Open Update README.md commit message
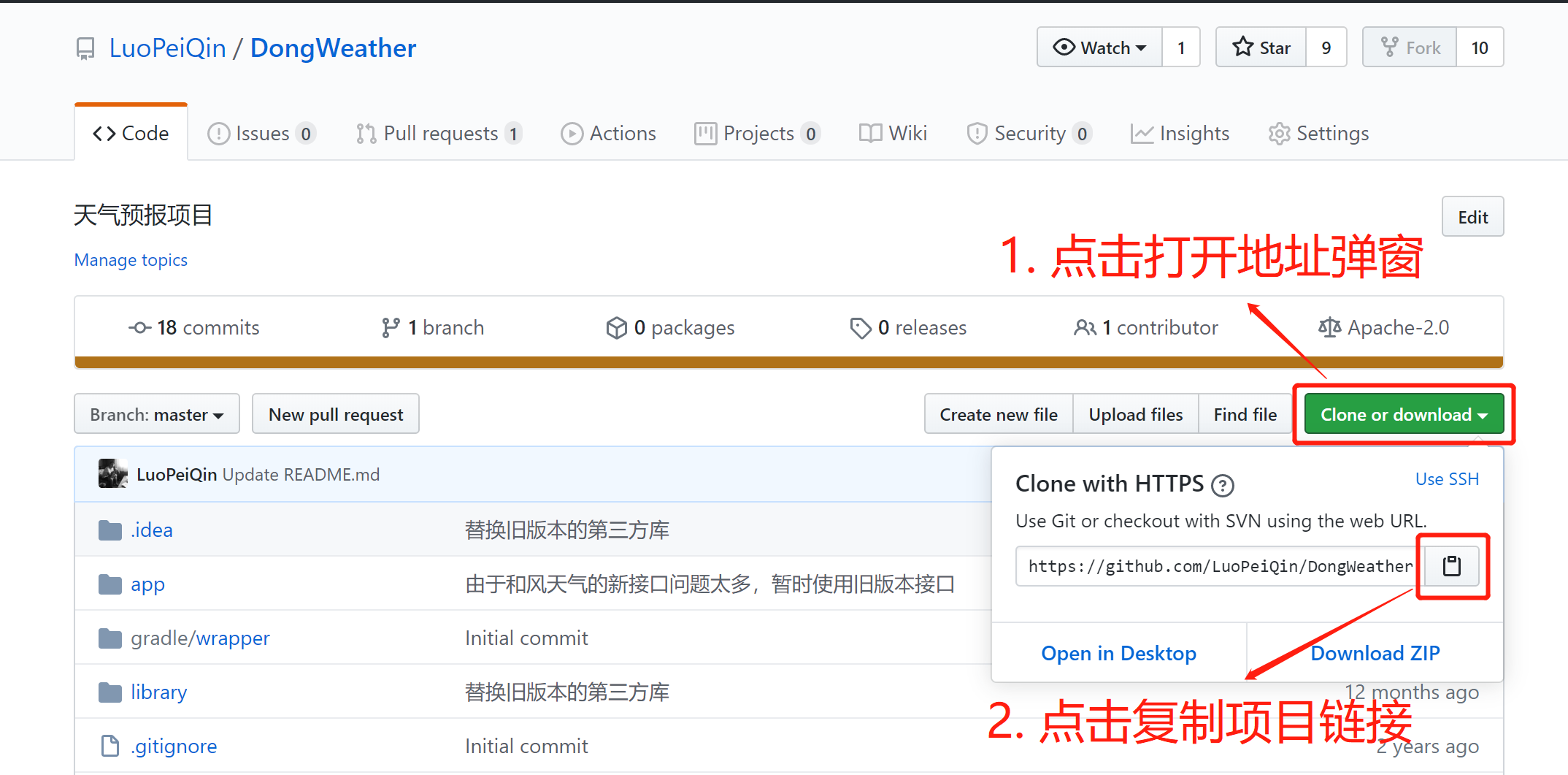The image size is (1568, 775). pos(301,475)
